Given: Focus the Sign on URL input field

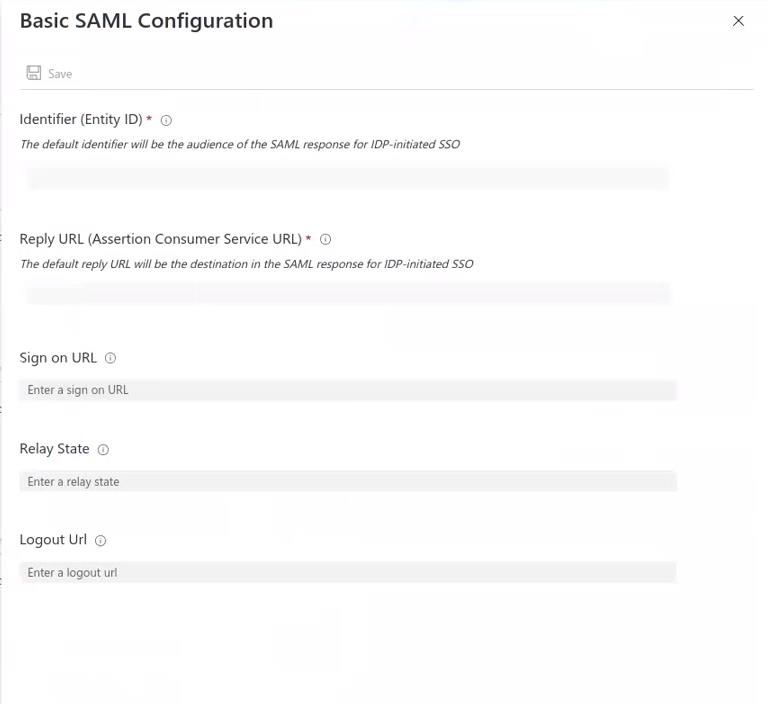Looking at the screenshot, I should coord(347,390).
